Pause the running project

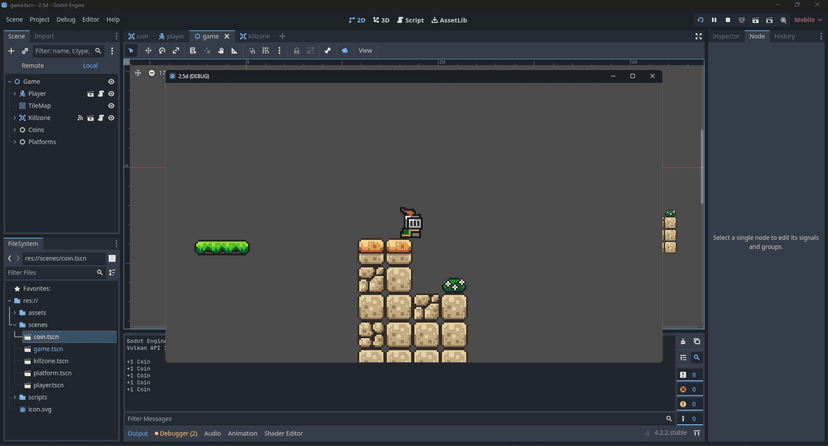pyautogui.click(x=714, y=20)
